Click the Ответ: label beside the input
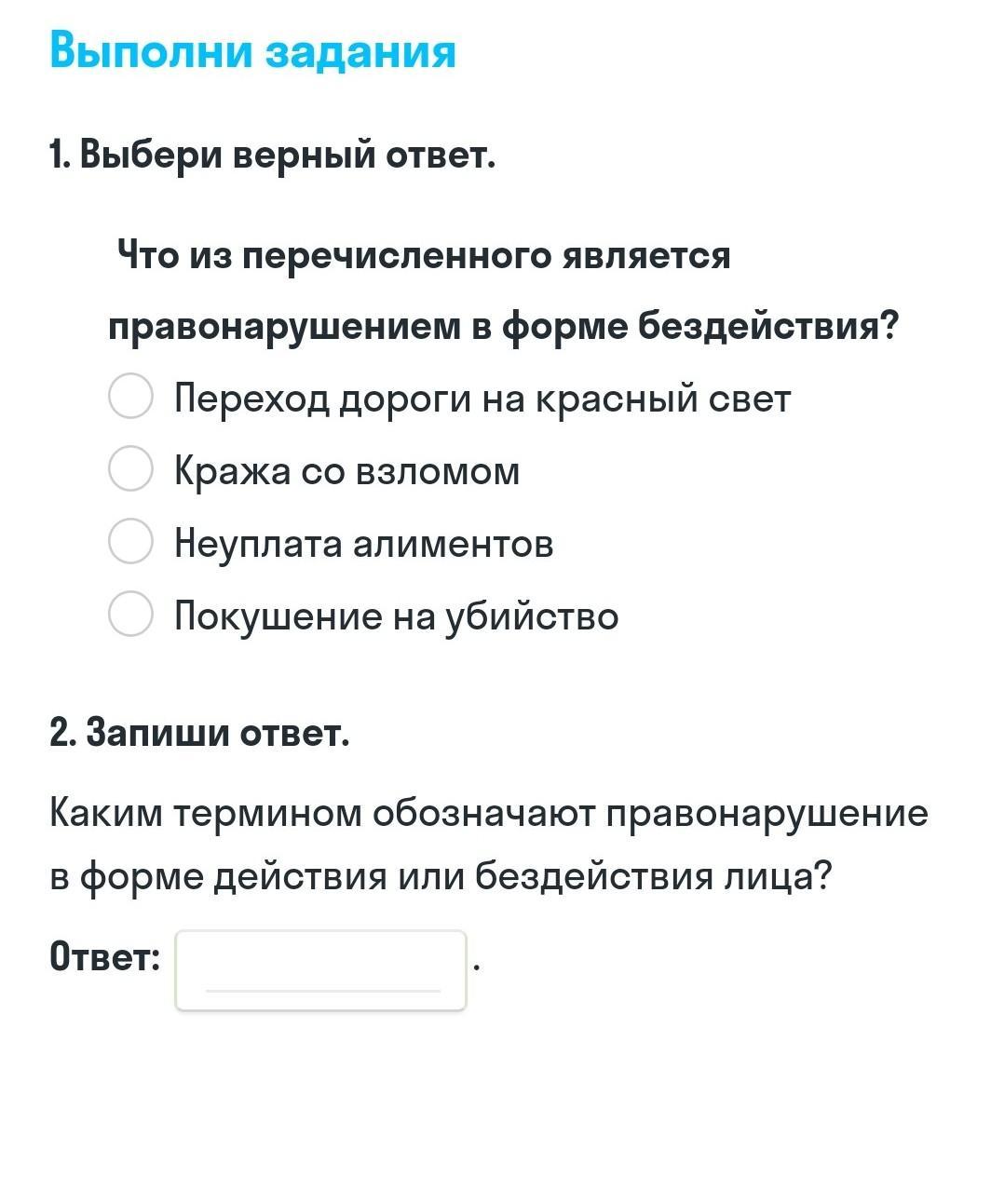 [104, 956]
